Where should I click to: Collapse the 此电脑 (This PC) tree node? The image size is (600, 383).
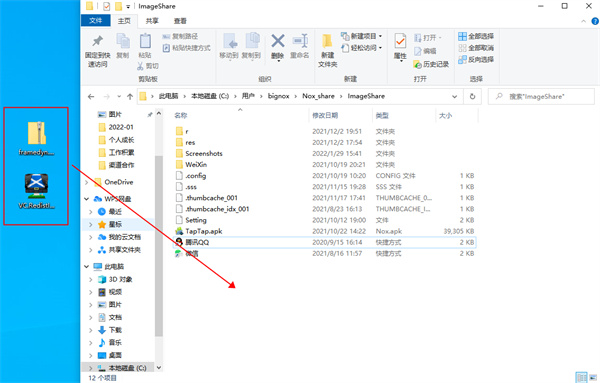click(87, 266)
